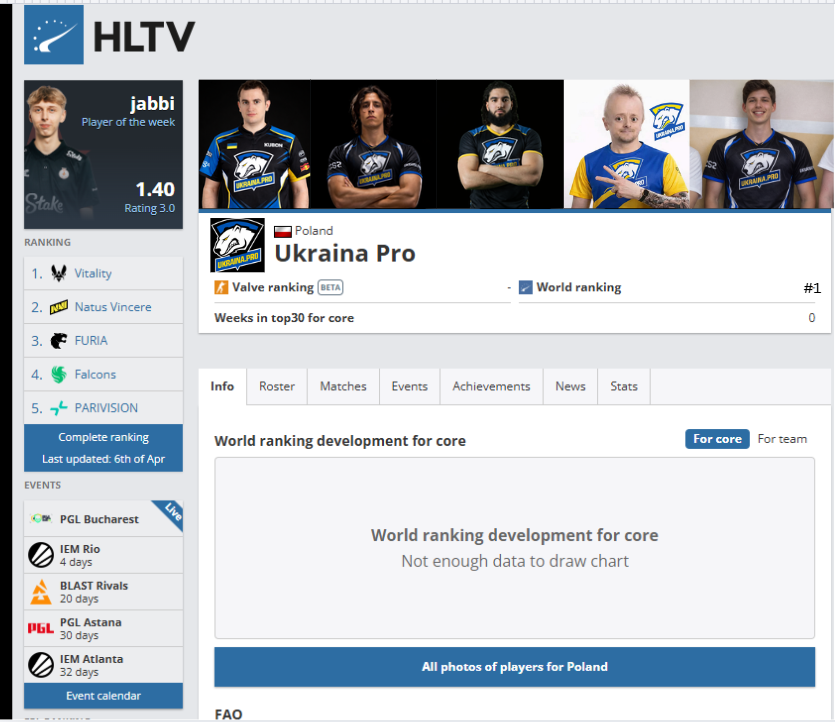The height and width of the screenshot is (722, 835).
Task: Click the Natus Vincere logo icon
Action: click(x=59, y=307)
